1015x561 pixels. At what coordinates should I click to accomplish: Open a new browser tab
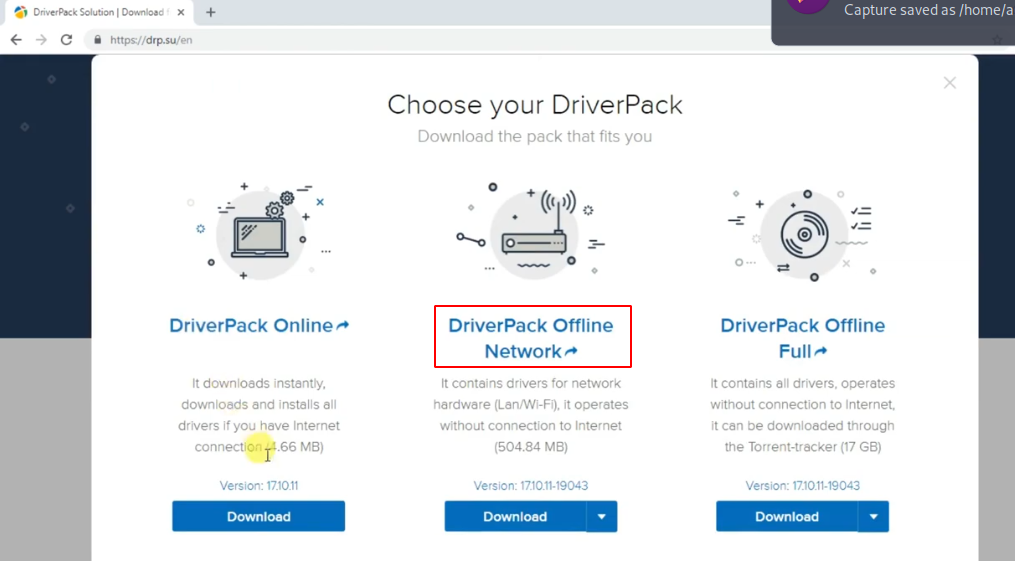point(210,12)
